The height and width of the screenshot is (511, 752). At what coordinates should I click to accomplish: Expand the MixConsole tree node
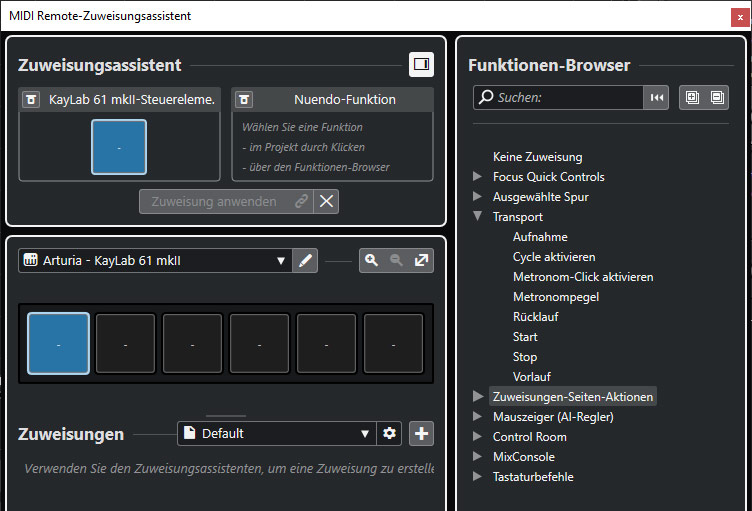(x=478, y=457)
